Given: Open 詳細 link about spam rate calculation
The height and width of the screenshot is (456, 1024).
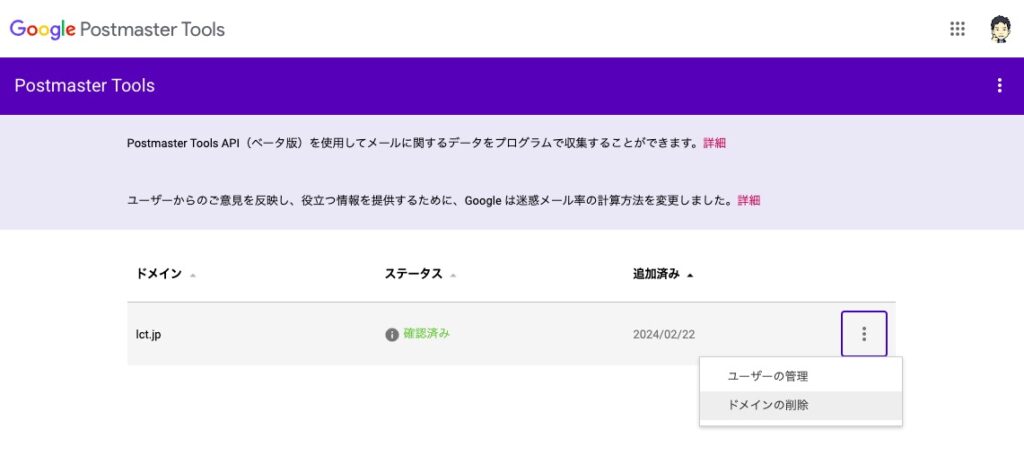Looking at the screenshot, I should 749,201.
